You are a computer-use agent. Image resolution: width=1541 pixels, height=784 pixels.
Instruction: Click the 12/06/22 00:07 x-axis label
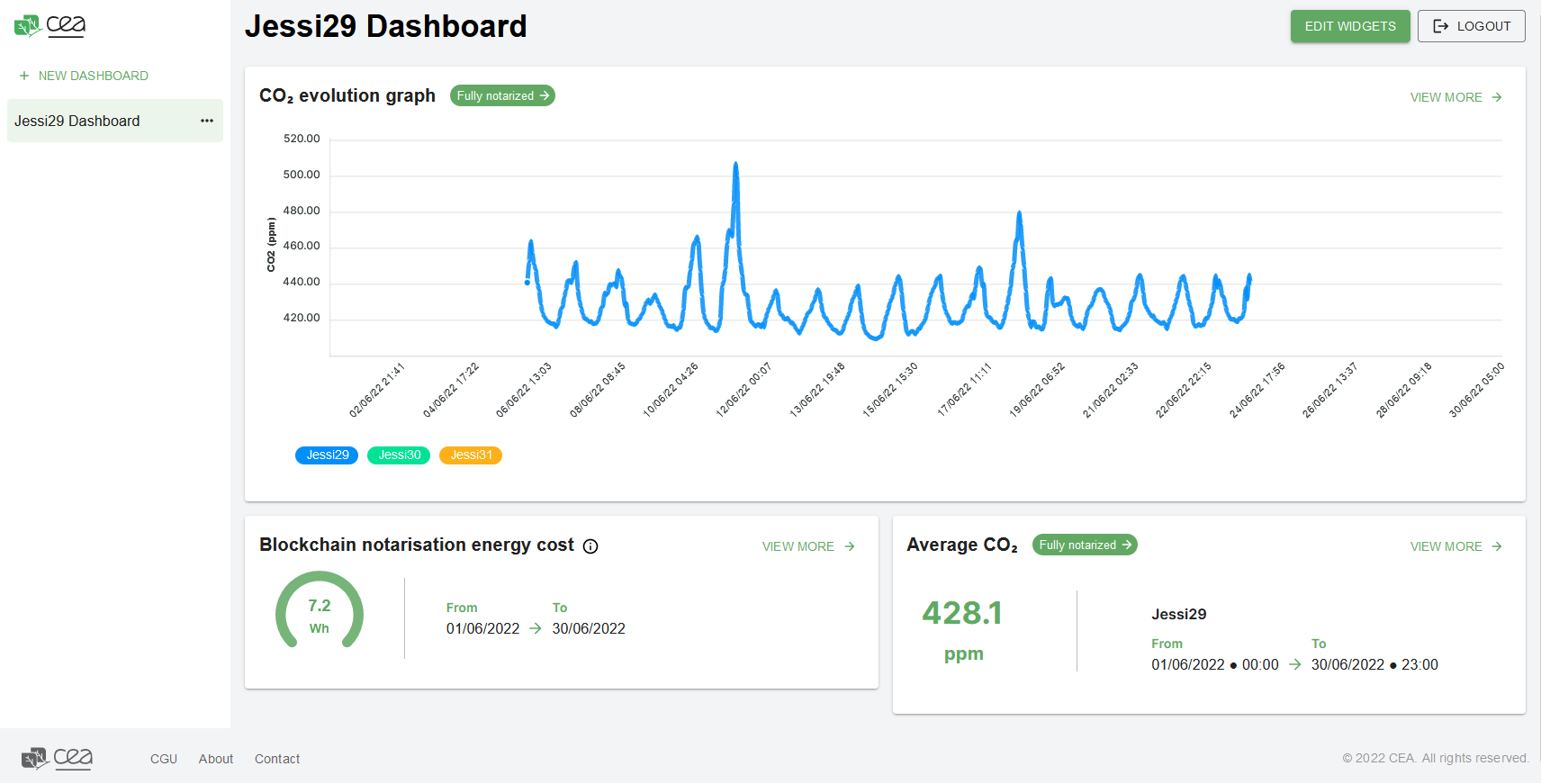click(744, 389)
